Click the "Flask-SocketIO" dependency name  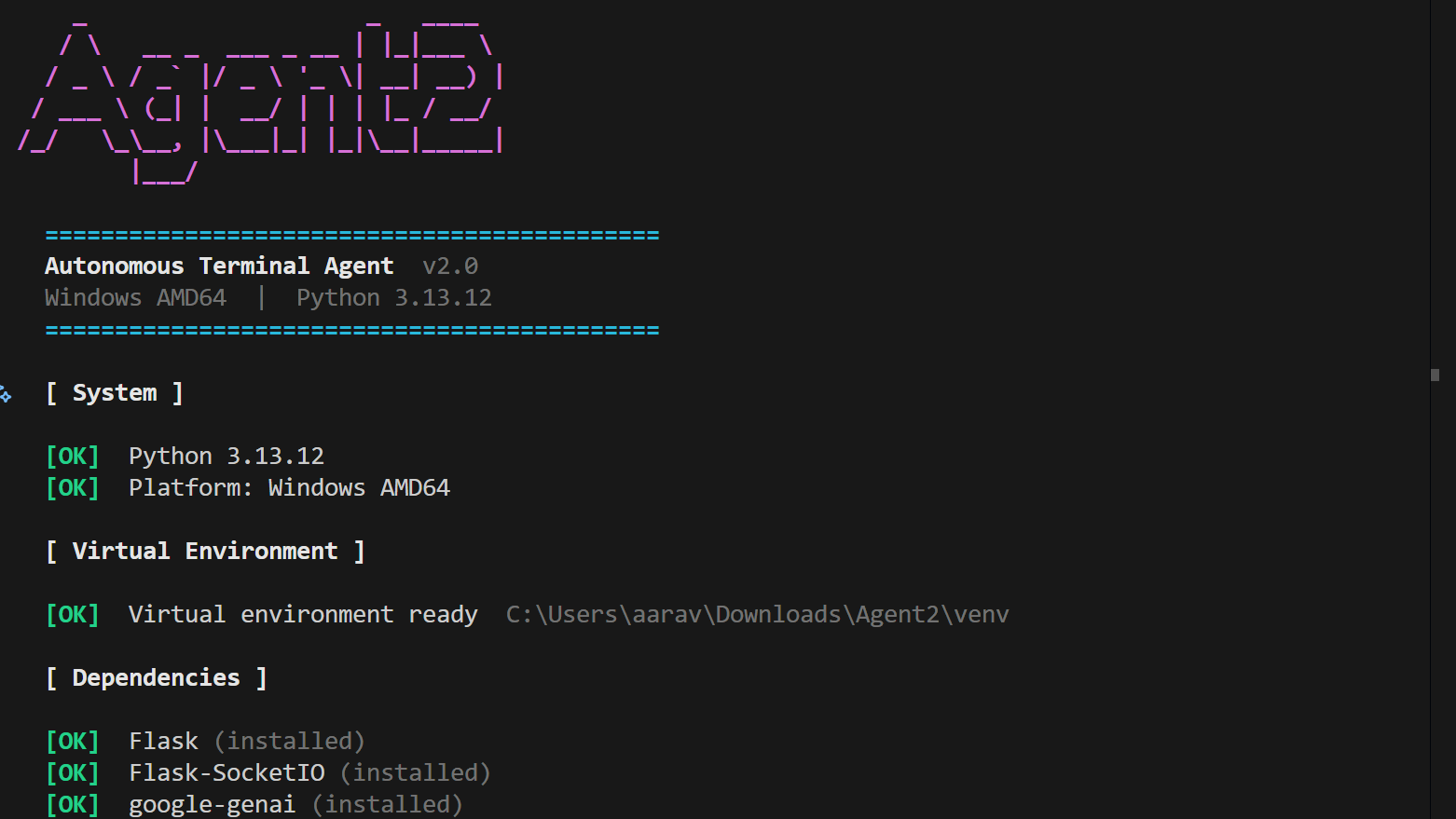point(227,773)
